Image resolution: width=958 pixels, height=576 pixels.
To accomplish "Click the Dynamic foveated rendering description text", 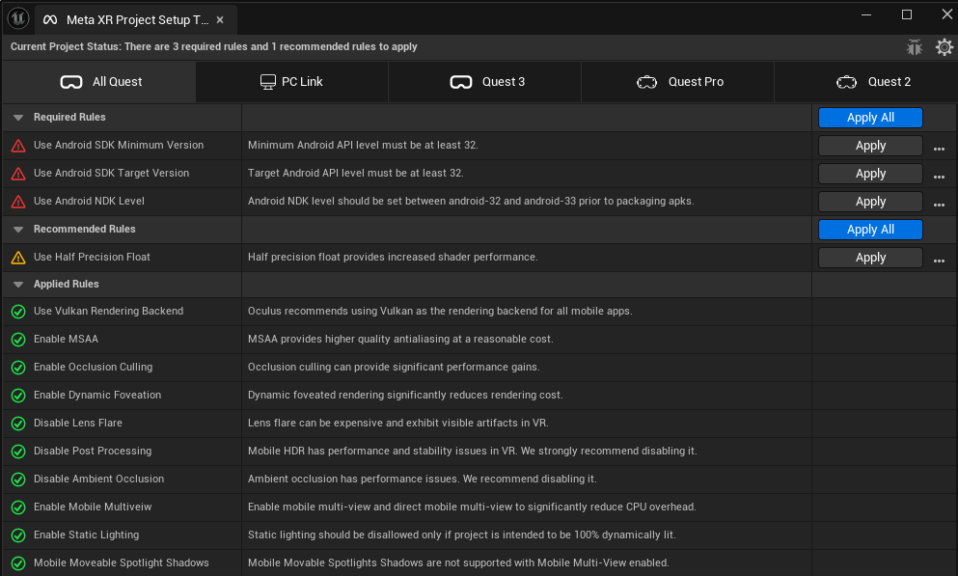I will 406,395.
